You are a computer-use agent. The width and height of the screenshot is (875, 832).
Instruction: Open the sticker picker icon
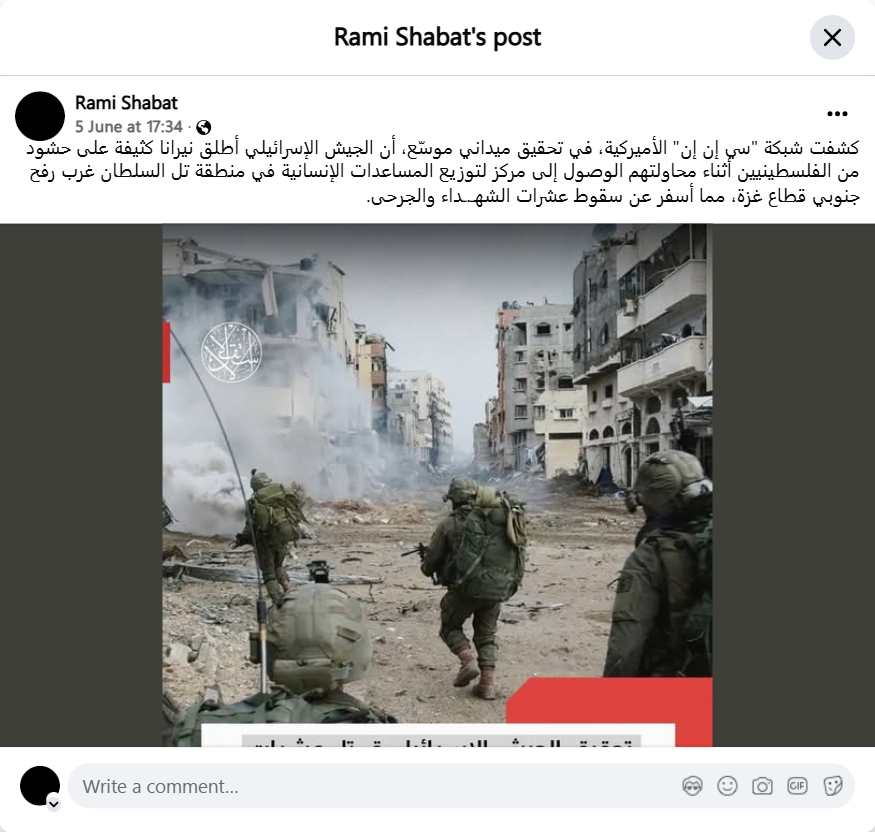click(832, 786)
